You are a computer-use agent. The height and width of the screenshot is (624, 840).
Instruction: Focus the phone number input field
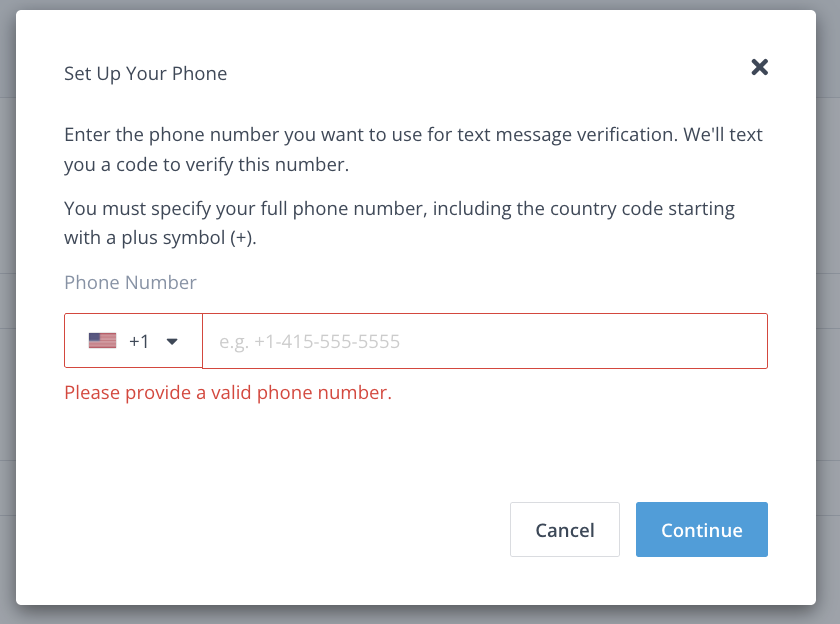pyautogui.click(x=485, y=342)
